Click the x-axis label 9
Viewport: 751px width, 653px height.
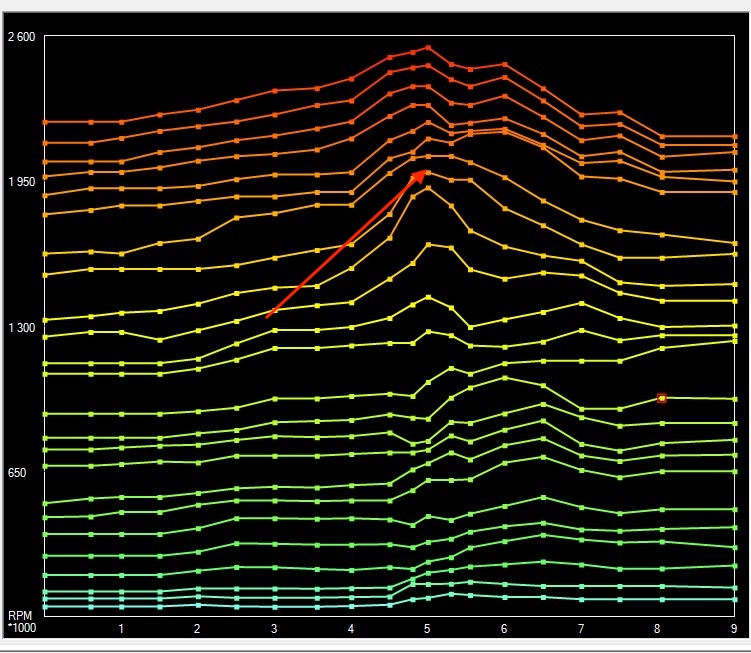coord(735,629)
